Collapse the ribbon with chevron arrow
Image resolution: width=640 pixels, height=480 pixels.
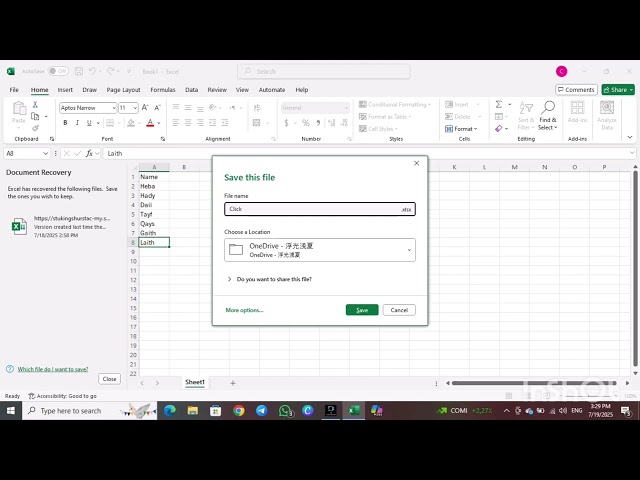(630, 138)
